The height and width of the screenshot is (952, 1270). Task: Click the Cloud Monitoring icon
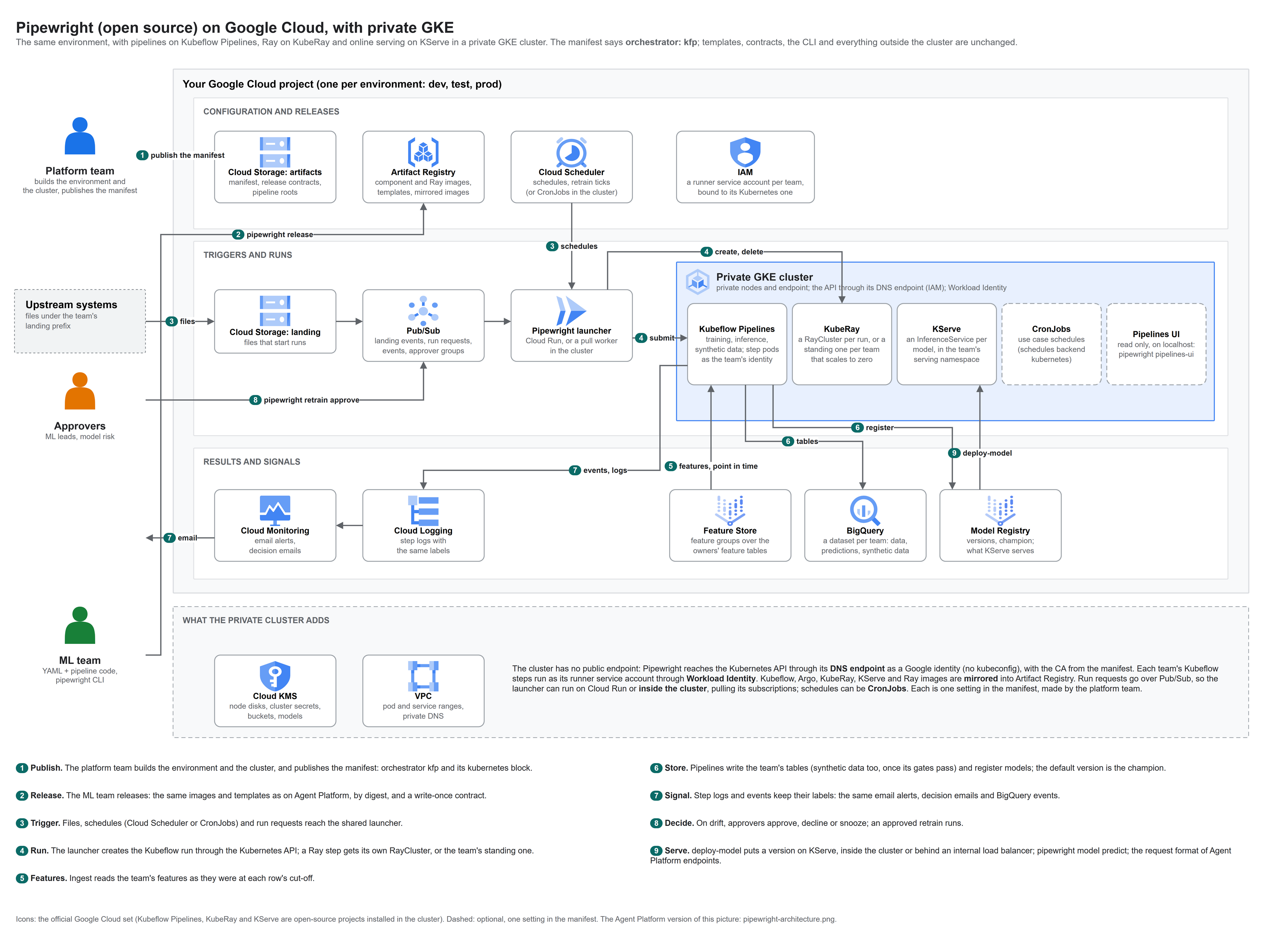[x=274, y=510]
